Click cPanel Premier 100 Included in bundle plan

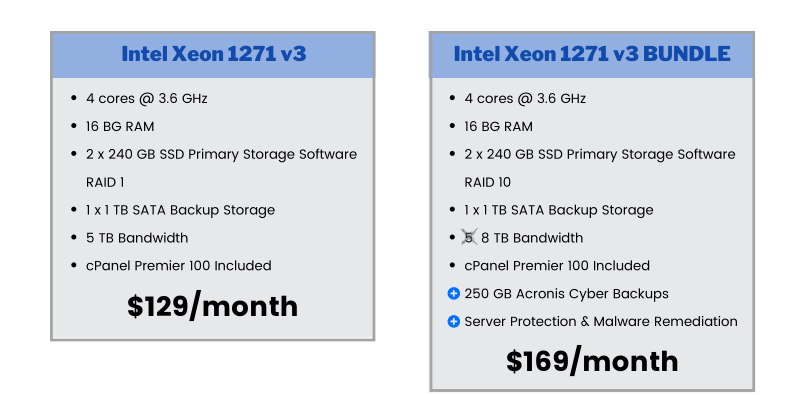click(x=557, y=266)
